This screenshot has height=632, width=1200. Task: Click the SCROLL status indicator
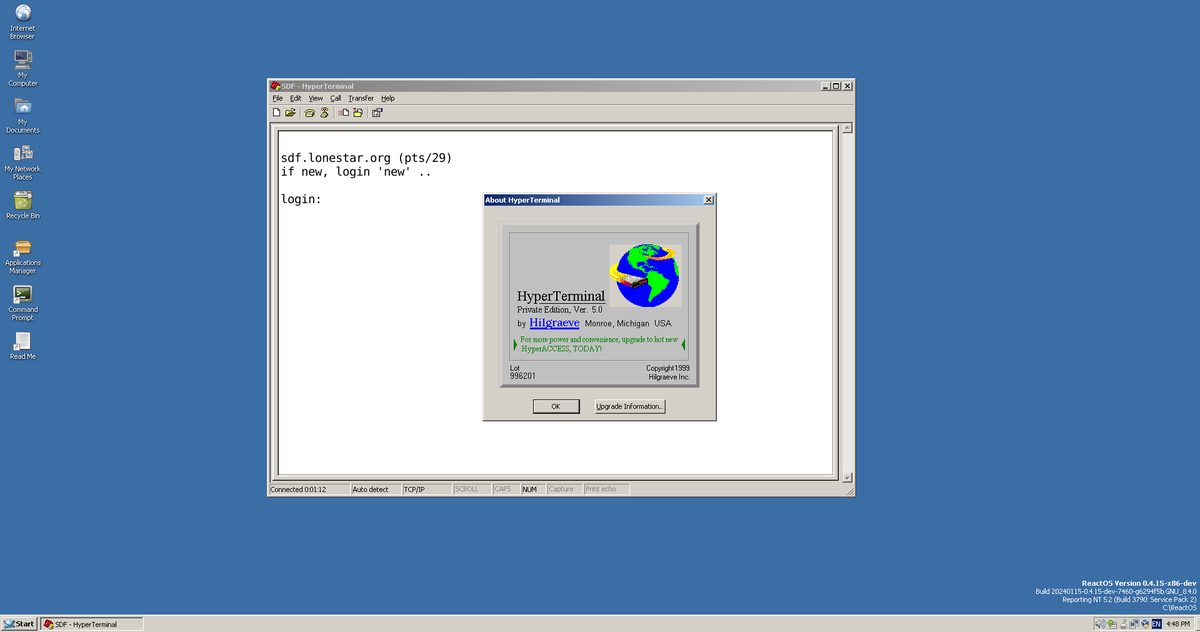pyautogui.click(x=471, y=489)
